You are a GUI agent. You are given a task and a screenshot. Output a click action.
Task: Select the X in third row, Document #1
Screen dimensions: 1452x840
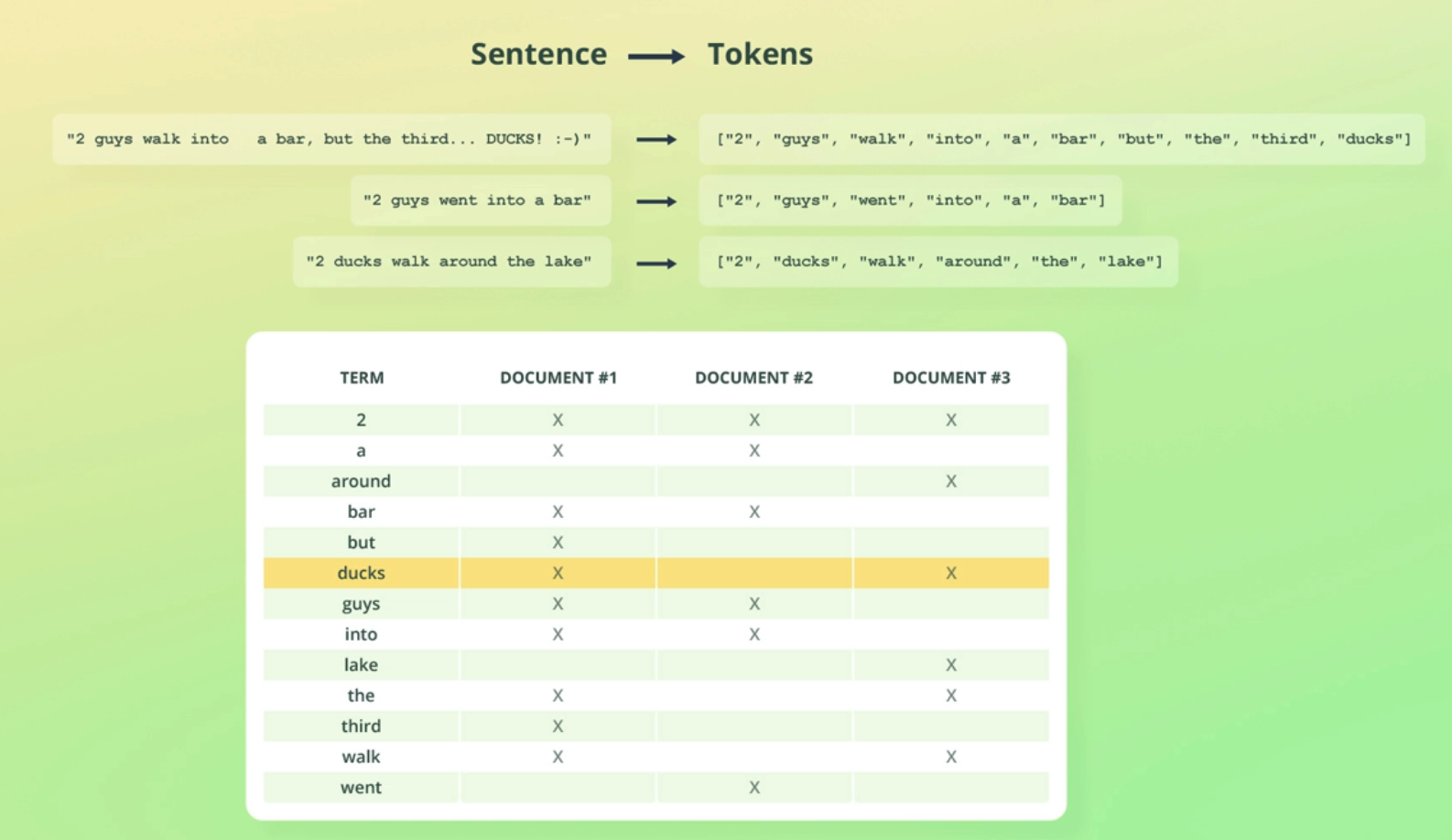[558, 727]
